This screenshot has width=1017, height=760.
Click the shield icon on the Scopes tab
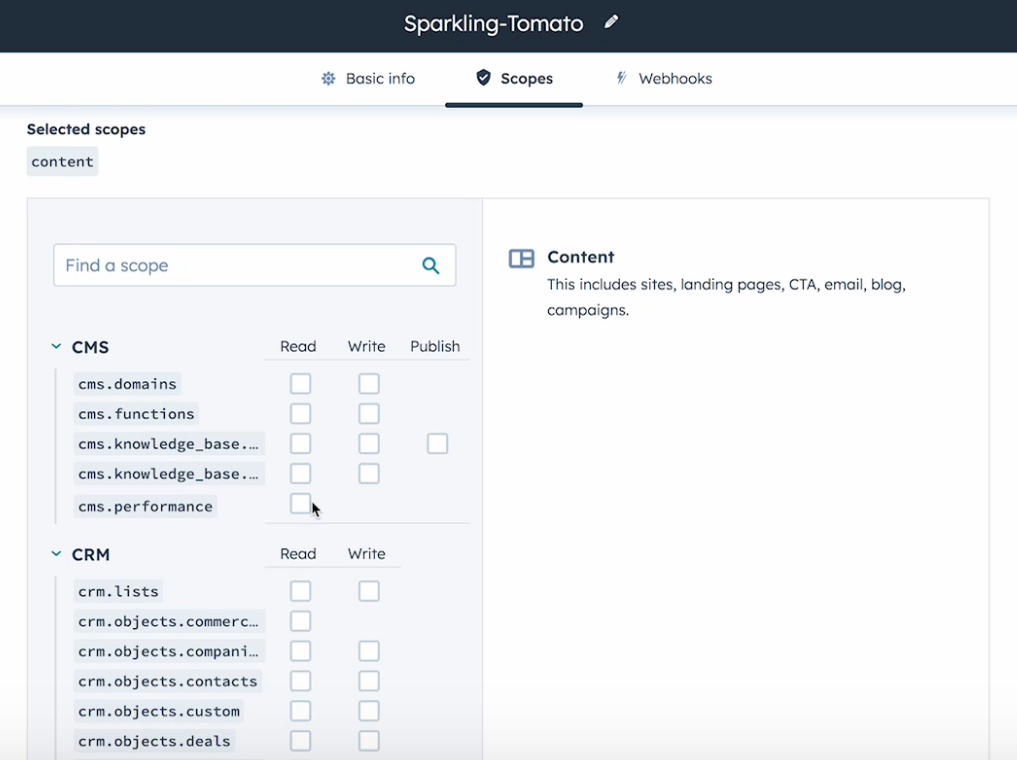[483, 78]
